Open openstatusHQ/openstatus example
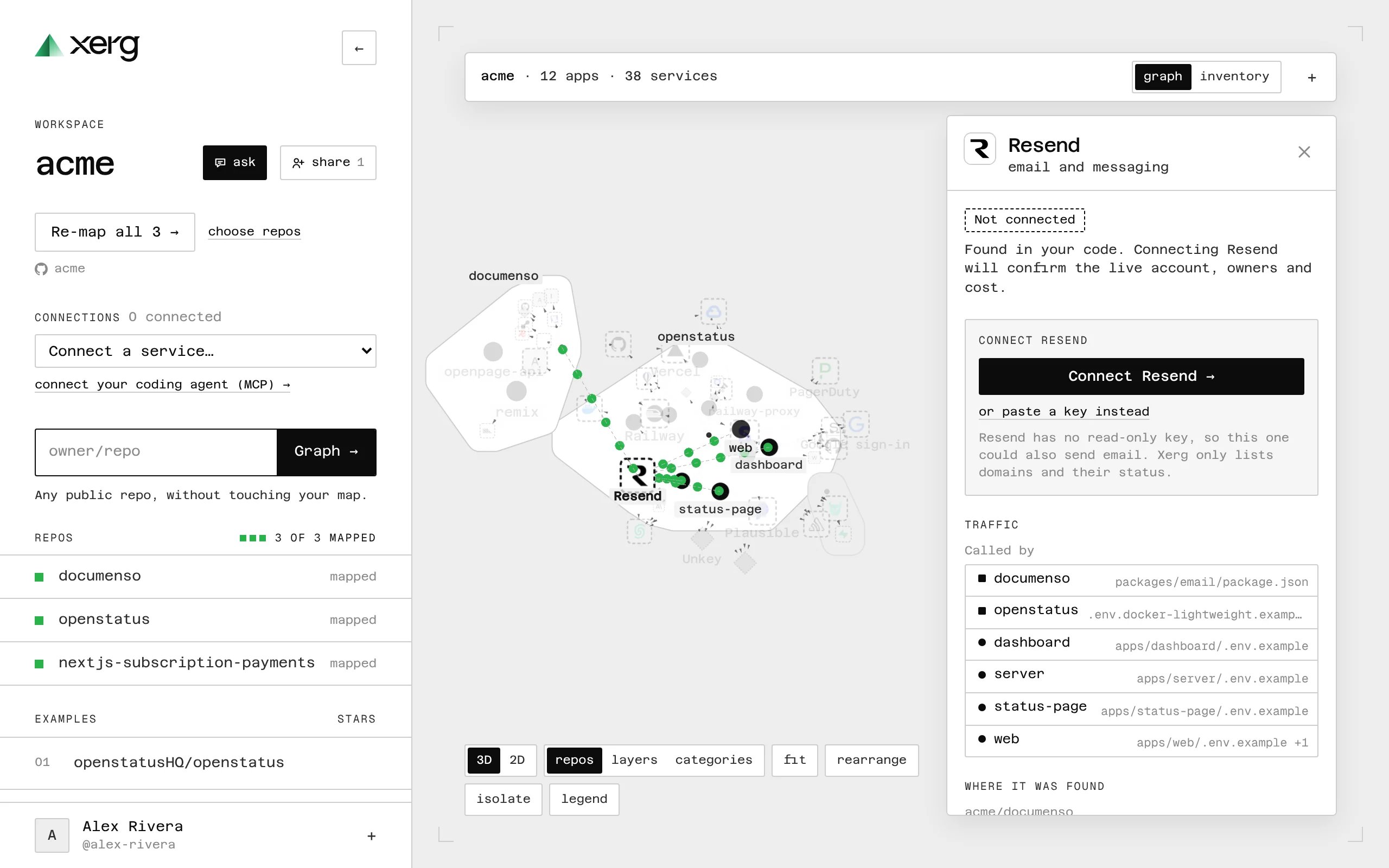Screen dimensions: 1389x868 click(206, 762)
